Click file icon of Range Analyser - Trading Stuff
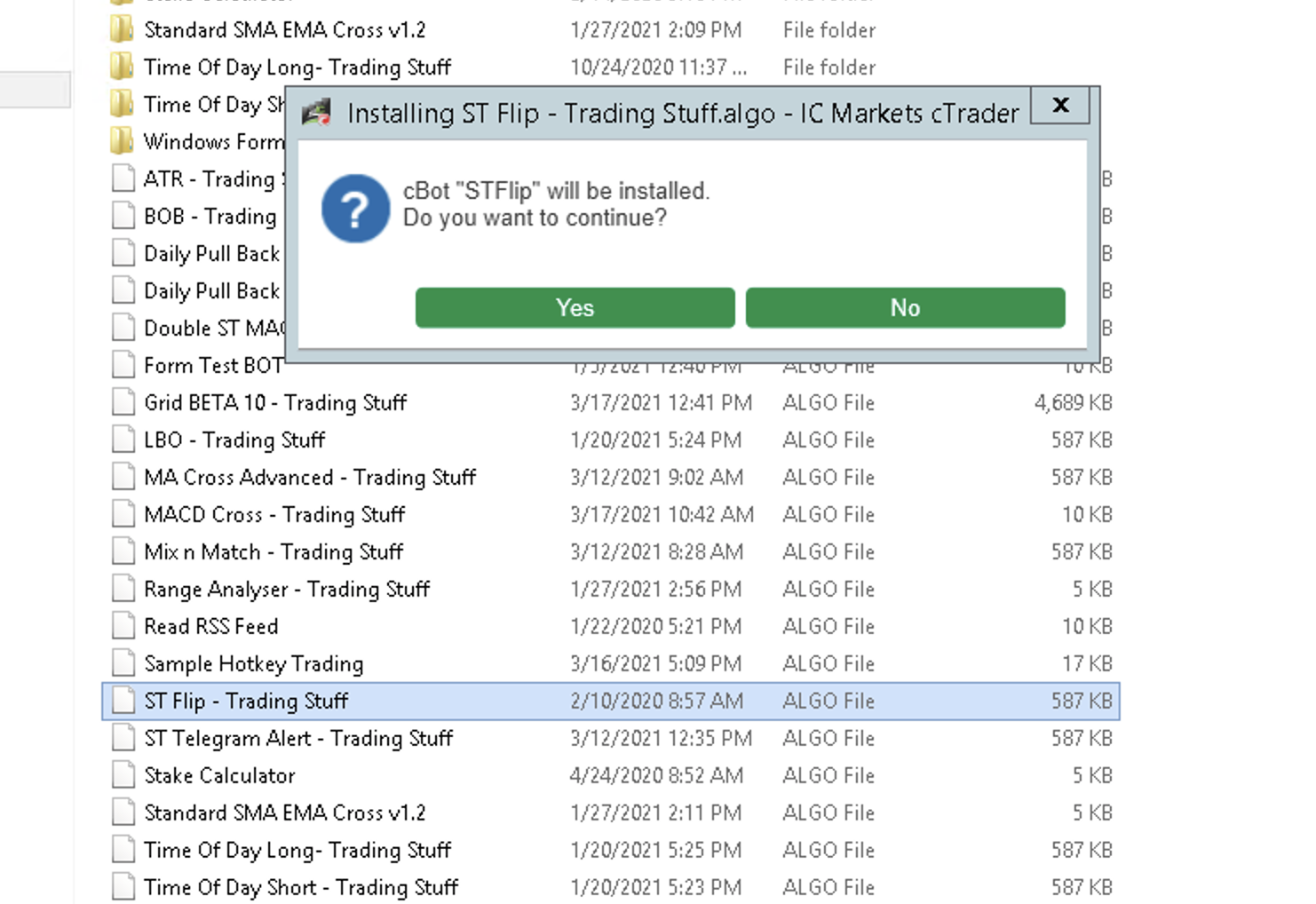The width and height of the screenshot is (1316, 904). 123,589
